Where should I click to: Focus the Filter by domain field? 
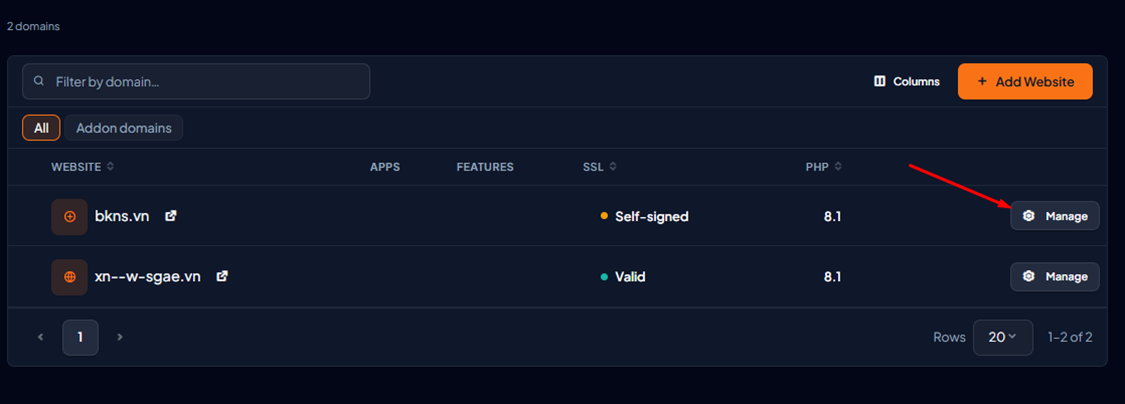point(196,81)
